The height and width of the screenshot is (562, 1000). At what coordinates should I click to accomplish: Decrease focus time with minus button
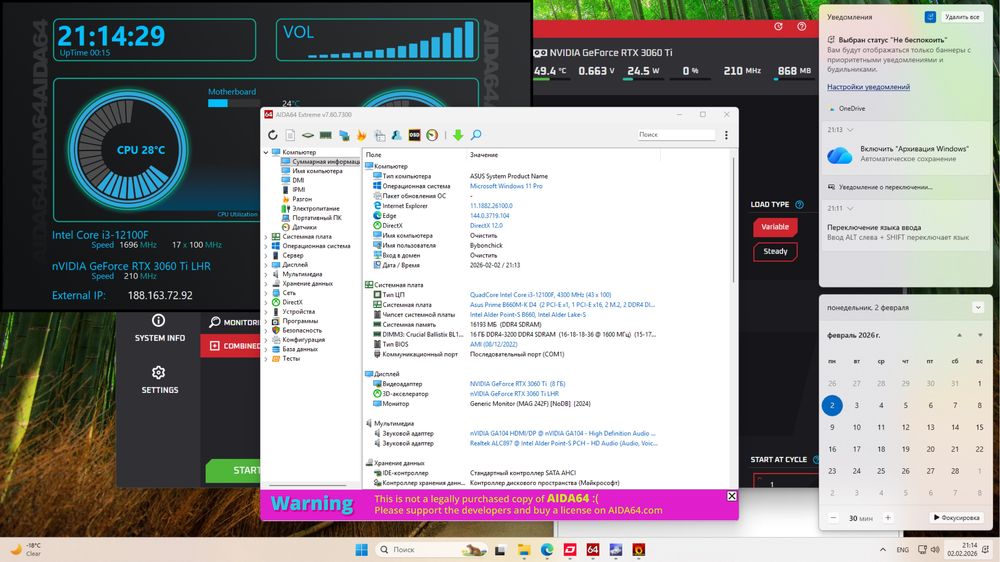click(x=833, y=517)
